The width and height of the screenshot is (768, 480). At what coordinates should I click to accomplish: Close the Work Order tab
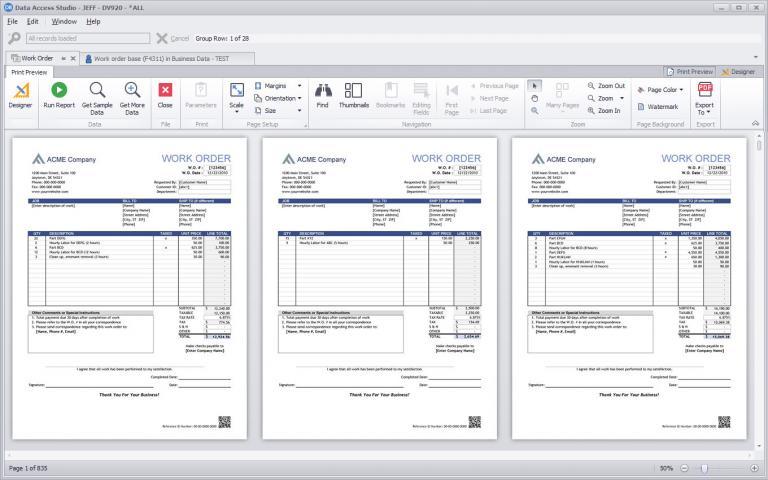coord(73,58)
